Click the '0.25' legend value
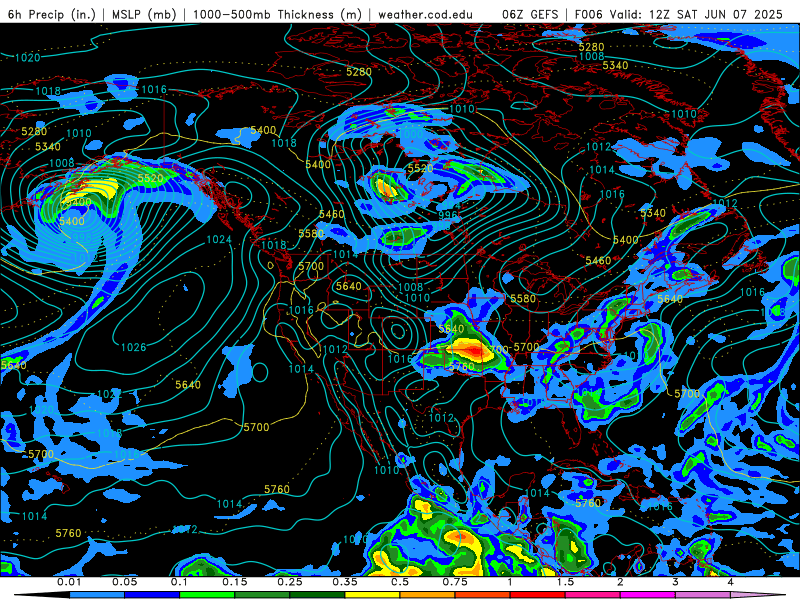 point(290,582)
